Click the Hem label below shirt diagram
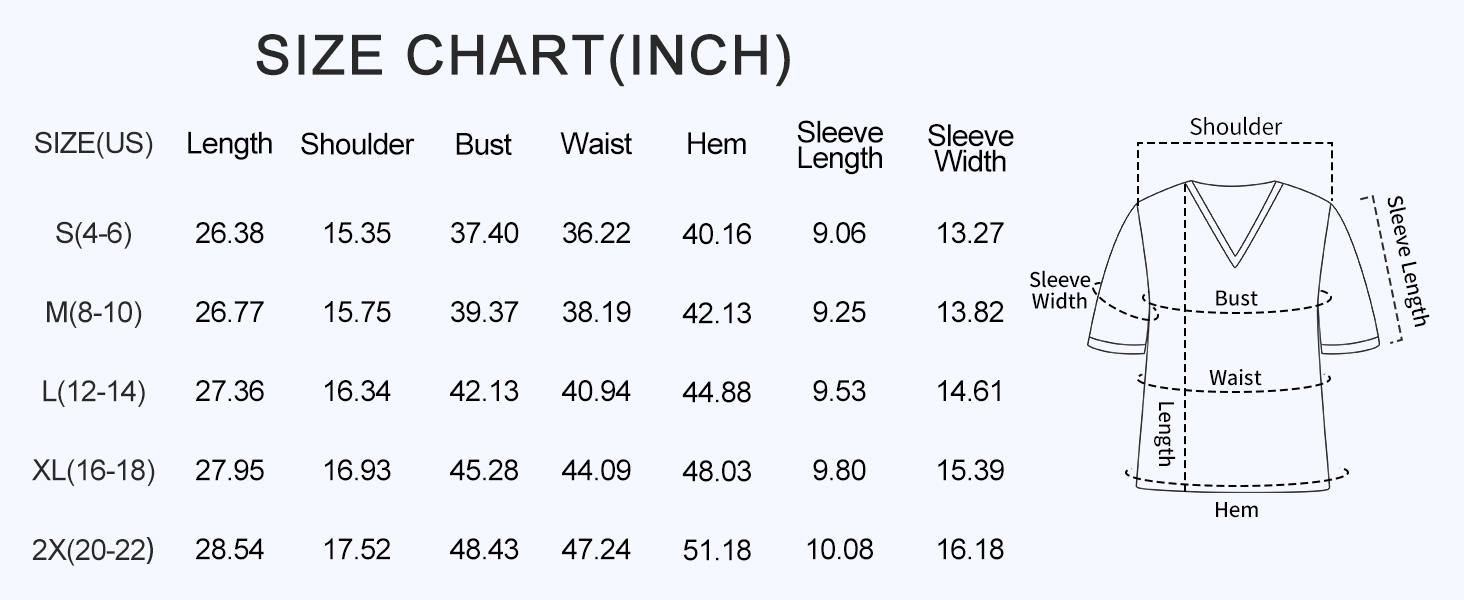 pos(1236,510)
